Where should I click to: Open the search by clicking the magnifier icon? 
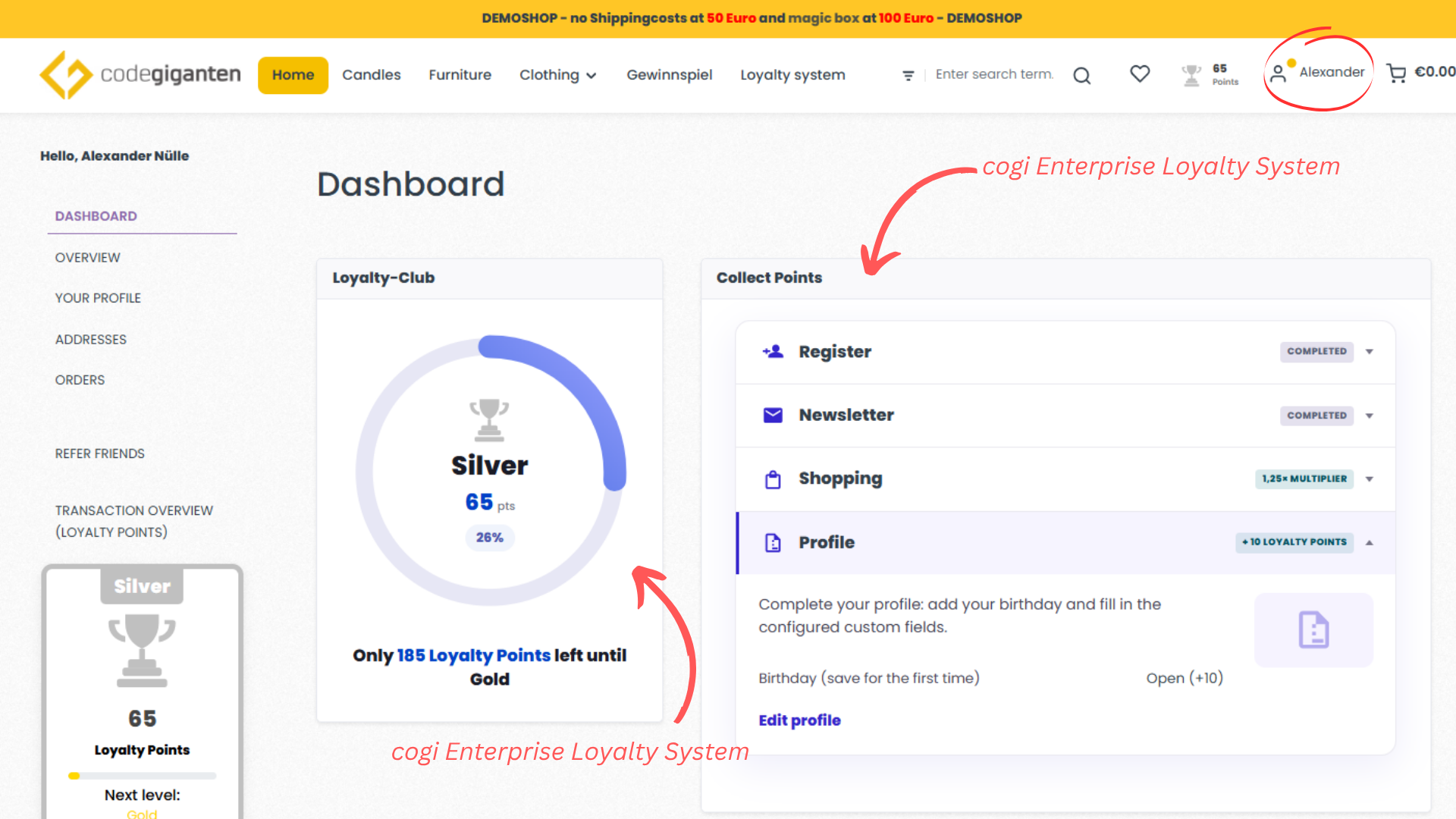[1081, 74]
